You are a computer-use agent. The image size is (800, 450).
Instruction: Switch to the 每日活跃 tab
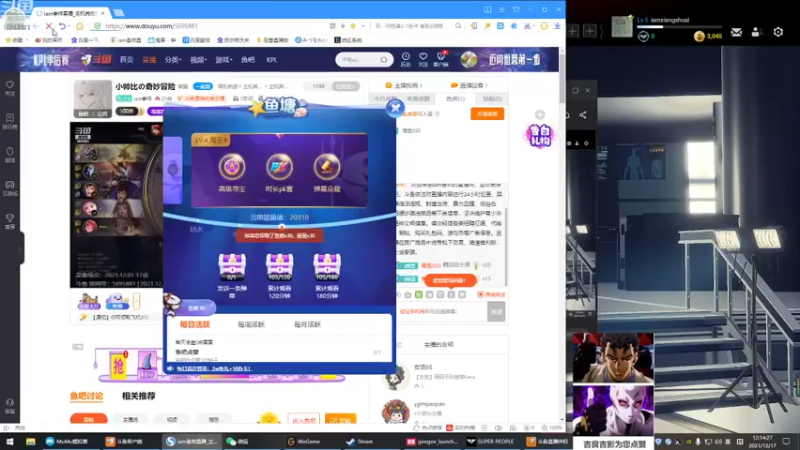point(194,324)
